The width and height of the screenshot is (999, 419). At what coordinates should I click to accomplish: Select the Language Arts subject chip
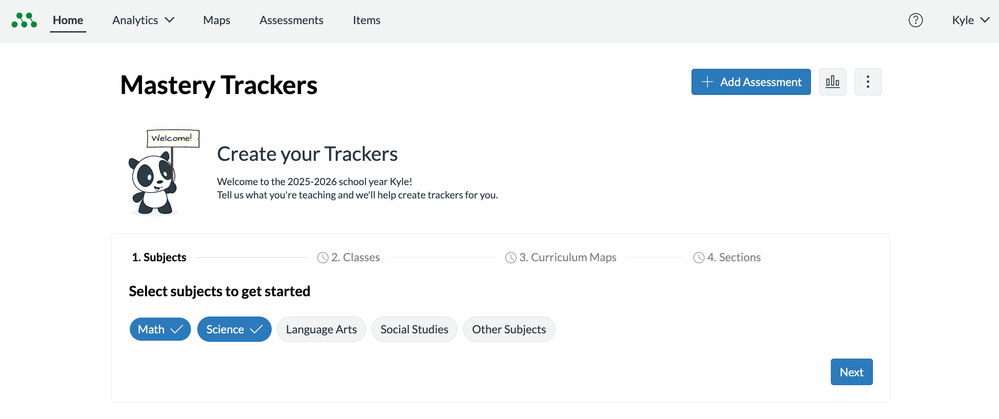pyautogui.click(x=321, y=329)
